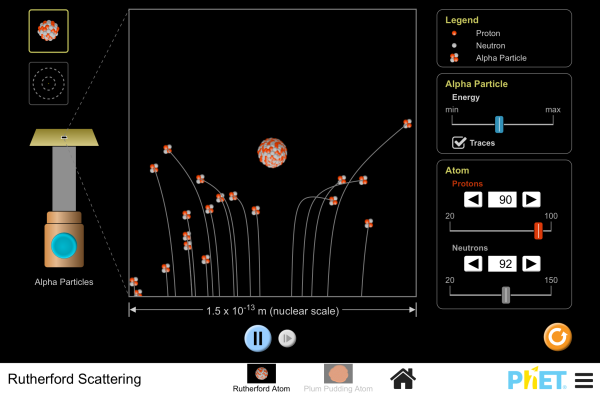
Task: Turn off the alpha particle gun
Action: coord(64,246)
